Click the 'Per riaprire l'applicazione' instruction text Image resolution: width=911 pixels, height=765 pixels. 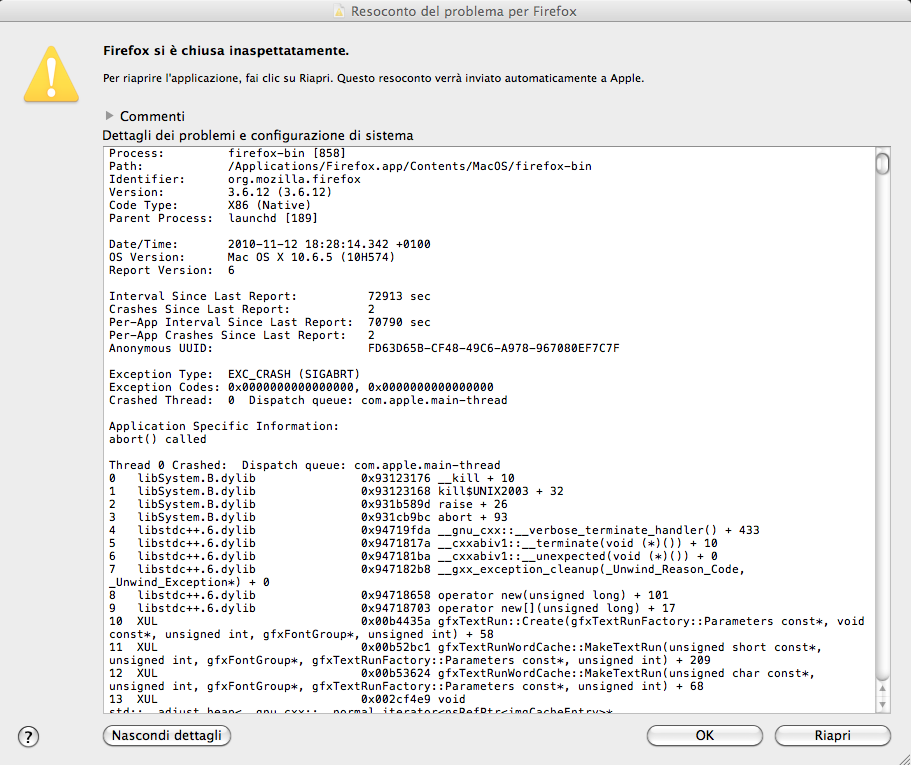pyautogui.click(x=374, y=78)
